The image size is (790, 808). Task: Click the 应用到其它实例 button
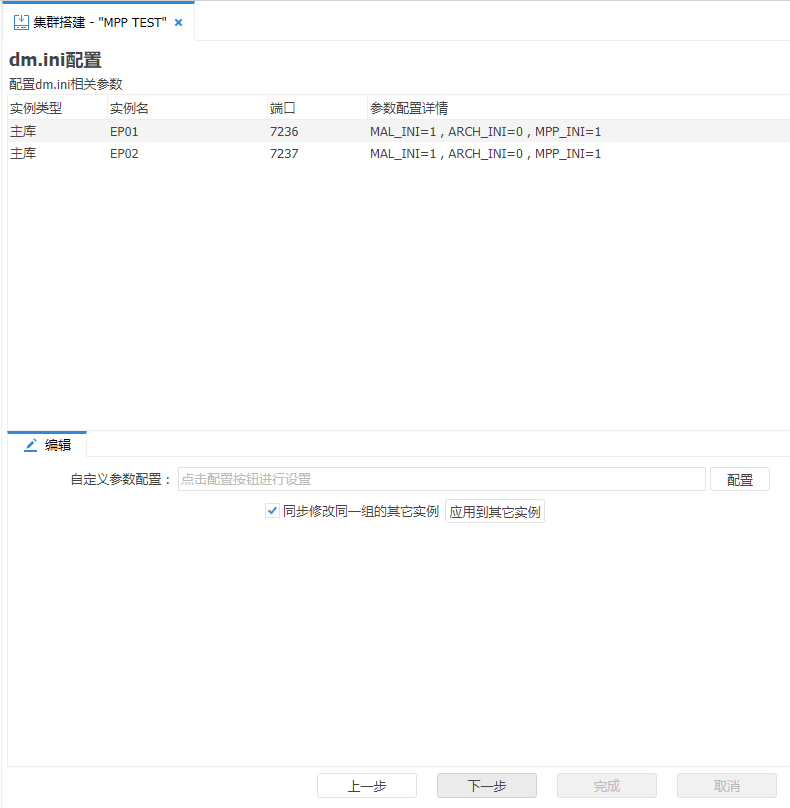click(495, 512)
